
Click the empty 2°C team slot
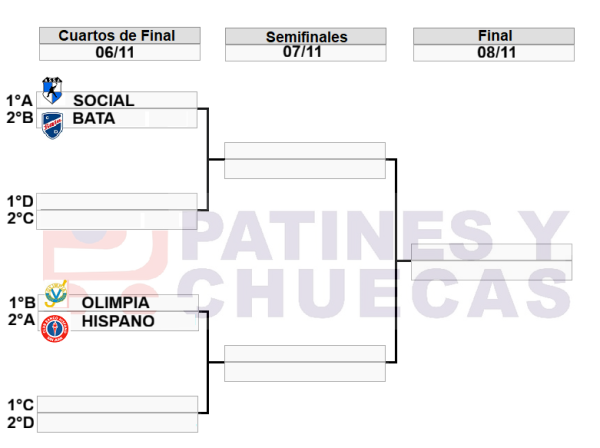click(x=116, y=219)
